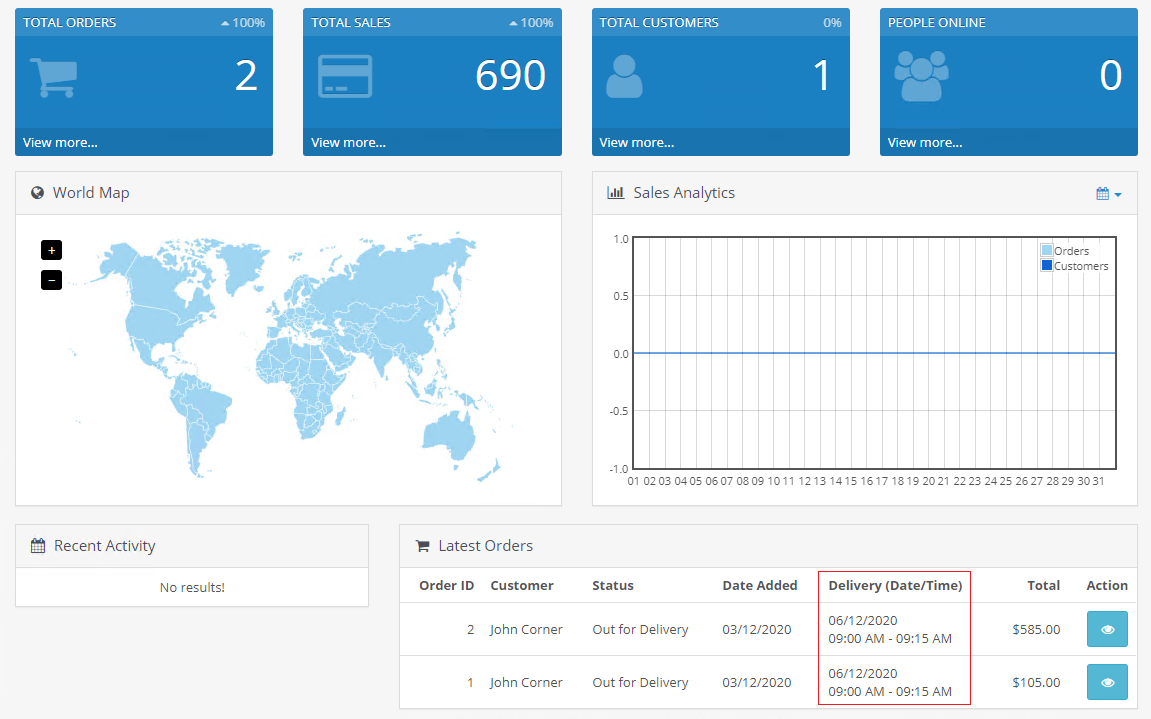The image size is (1151, 719).
Task: Click the Delivery (Date/Time) column header
Action: [895, 585]
